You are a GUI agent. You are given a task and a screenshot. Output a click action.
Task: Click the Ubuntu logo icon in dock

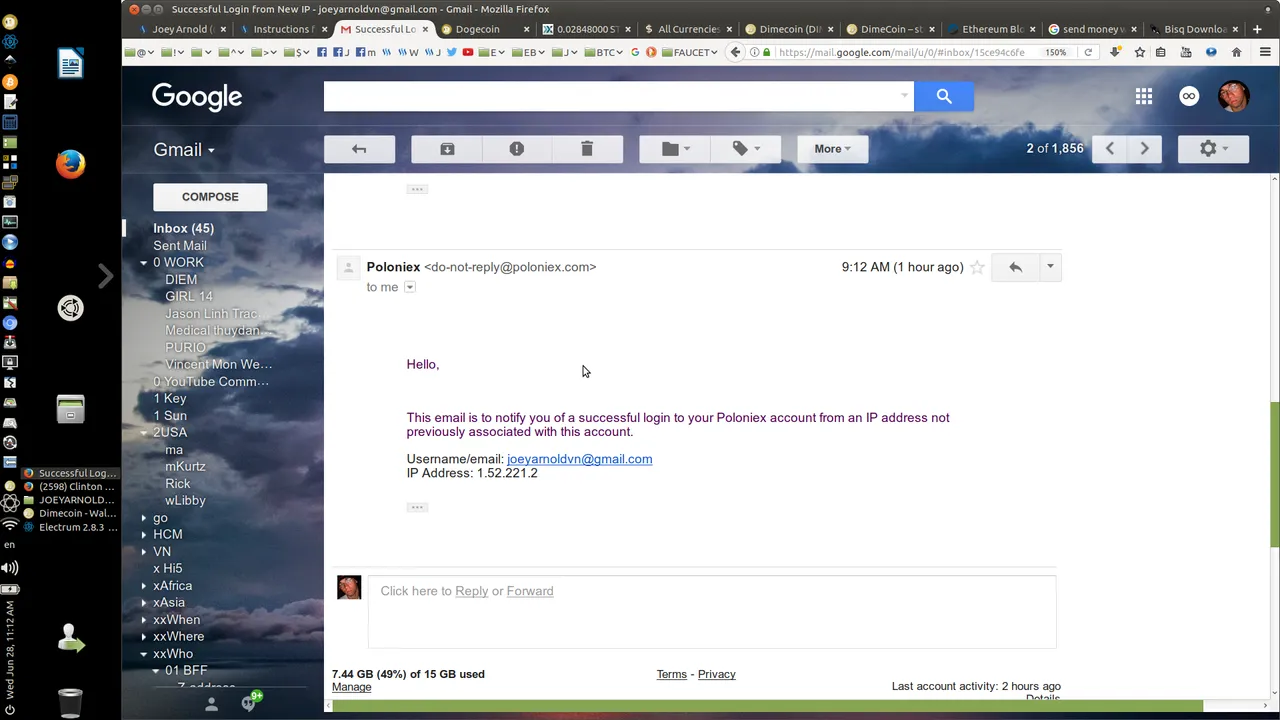70,308
